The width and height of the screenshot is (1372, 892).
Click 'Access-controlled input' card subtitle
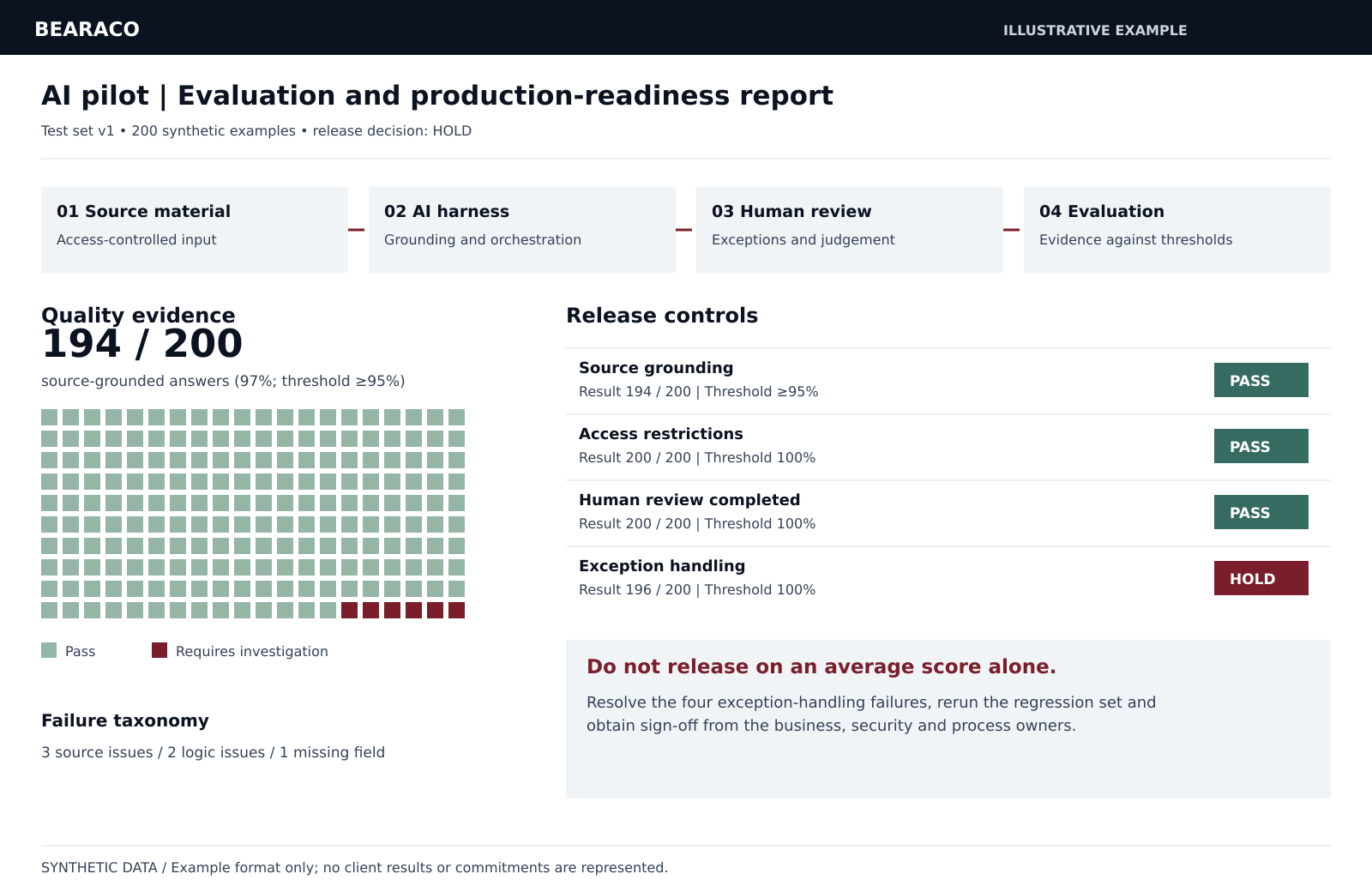tap(136, 240)
